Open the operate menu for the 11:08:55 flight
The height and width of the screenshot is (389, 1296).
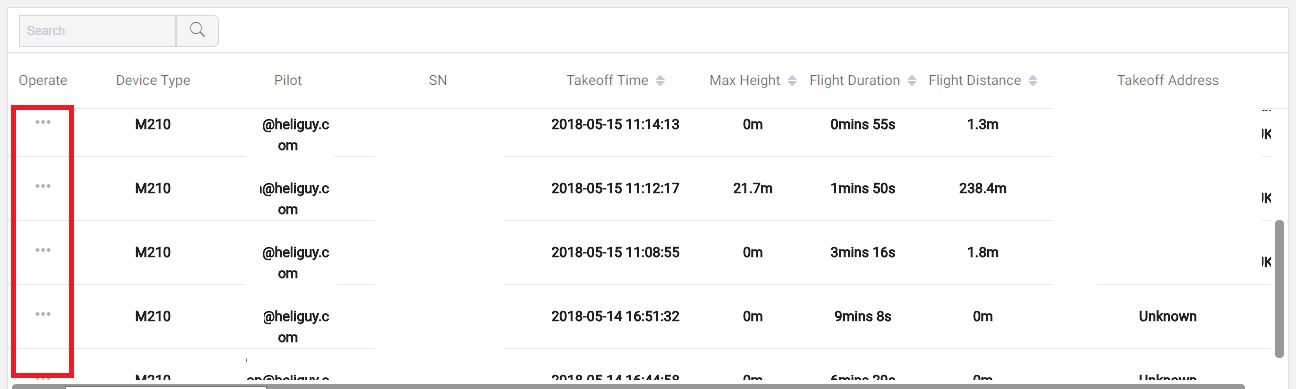(43, 250)
